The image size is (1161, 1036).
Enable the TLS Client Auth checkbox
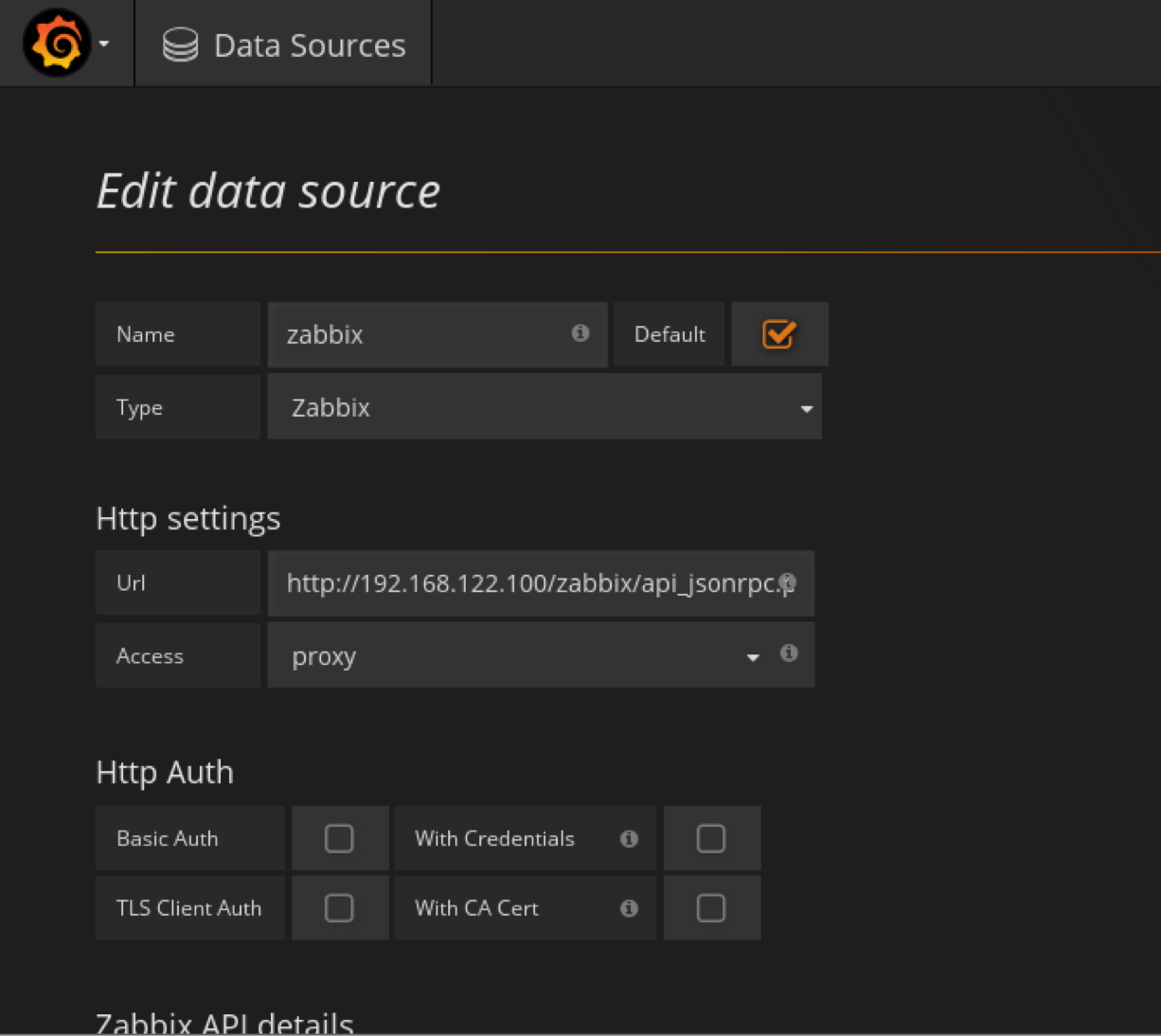[x=339, y=908]
